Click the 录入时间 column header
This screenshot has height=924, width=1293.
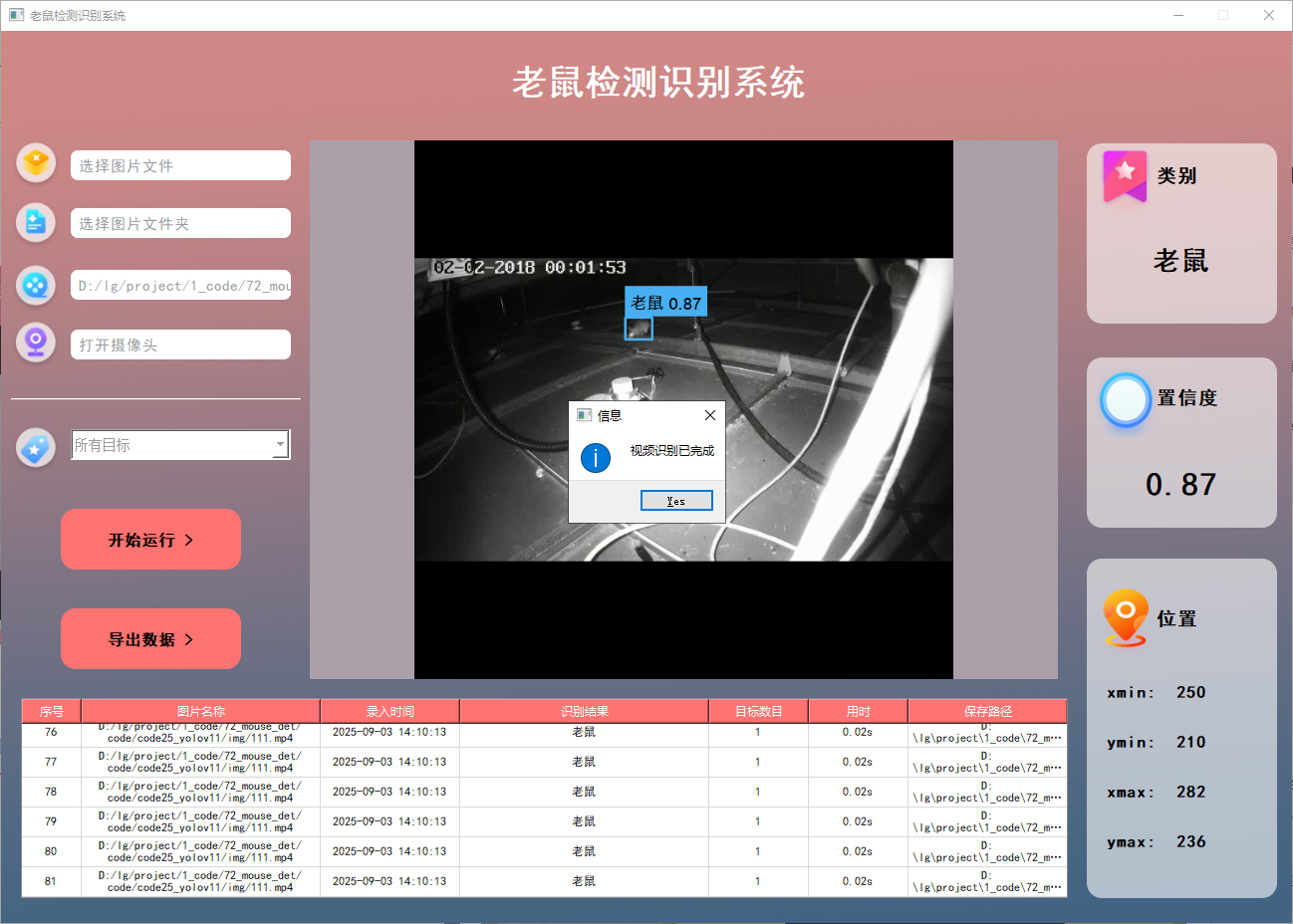tap(389, 711)
